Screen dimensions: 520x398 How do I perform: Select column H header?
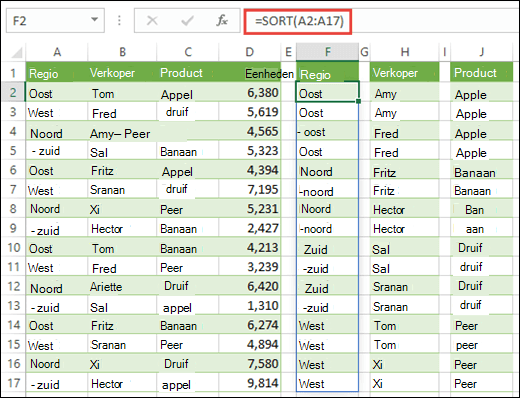pyautogui.click(x=405, y=52)
